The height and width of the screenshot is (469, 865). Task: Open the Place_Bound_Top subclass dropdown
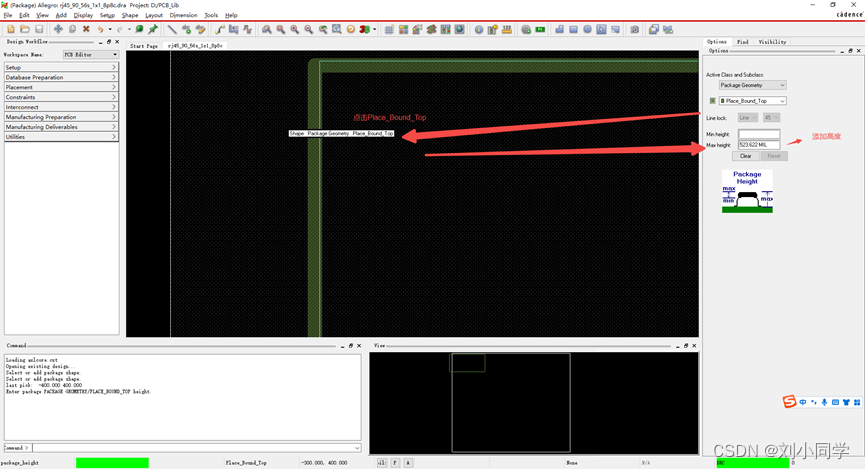pos(754,101)
